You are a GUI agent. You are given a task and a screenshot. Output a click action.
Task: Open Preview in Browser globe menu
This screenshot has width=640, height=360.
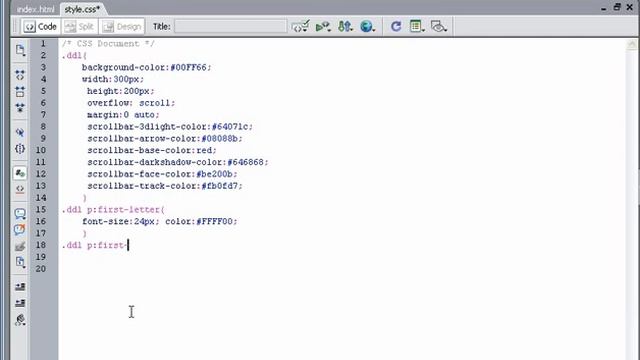pyautogui.click(x=367, y=27)
